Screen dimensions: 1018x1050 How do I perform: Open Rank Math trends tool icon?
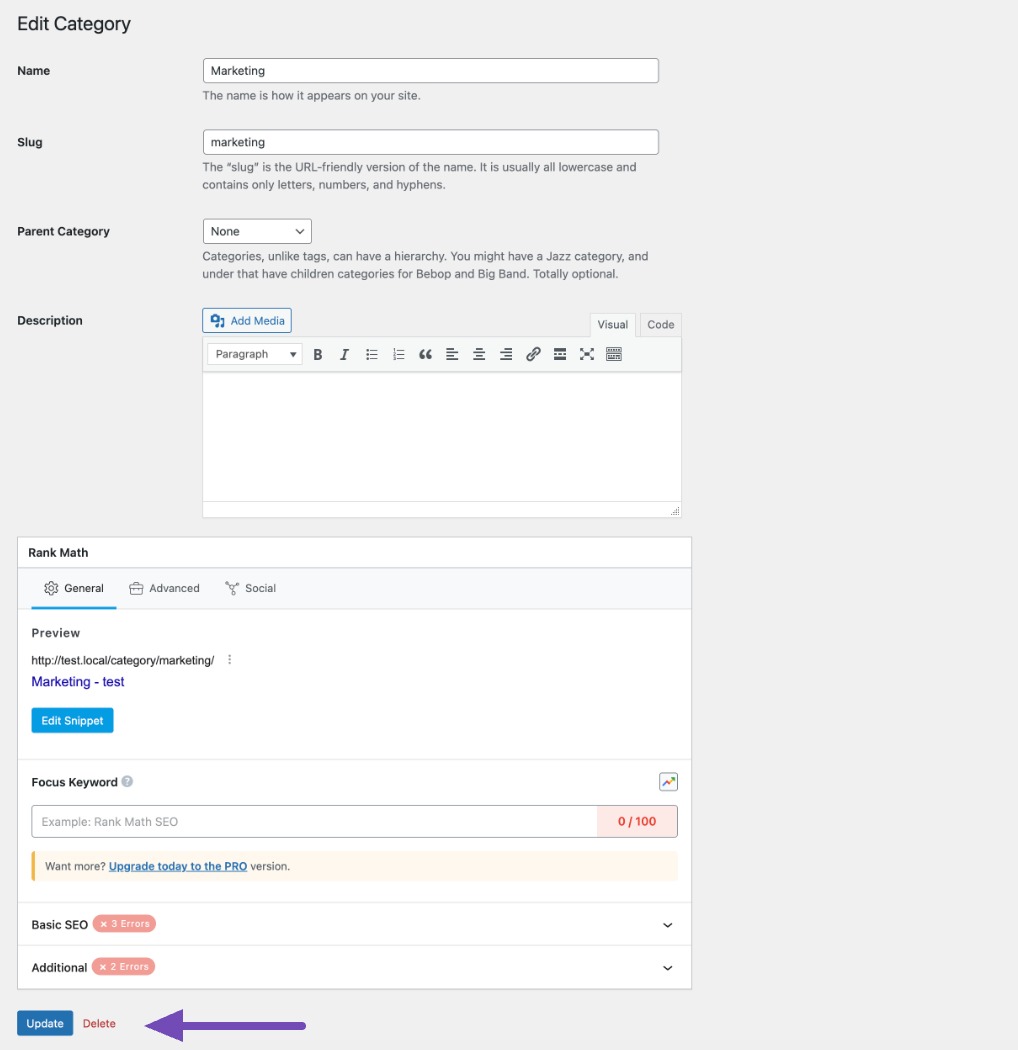[x=668, y=781]
